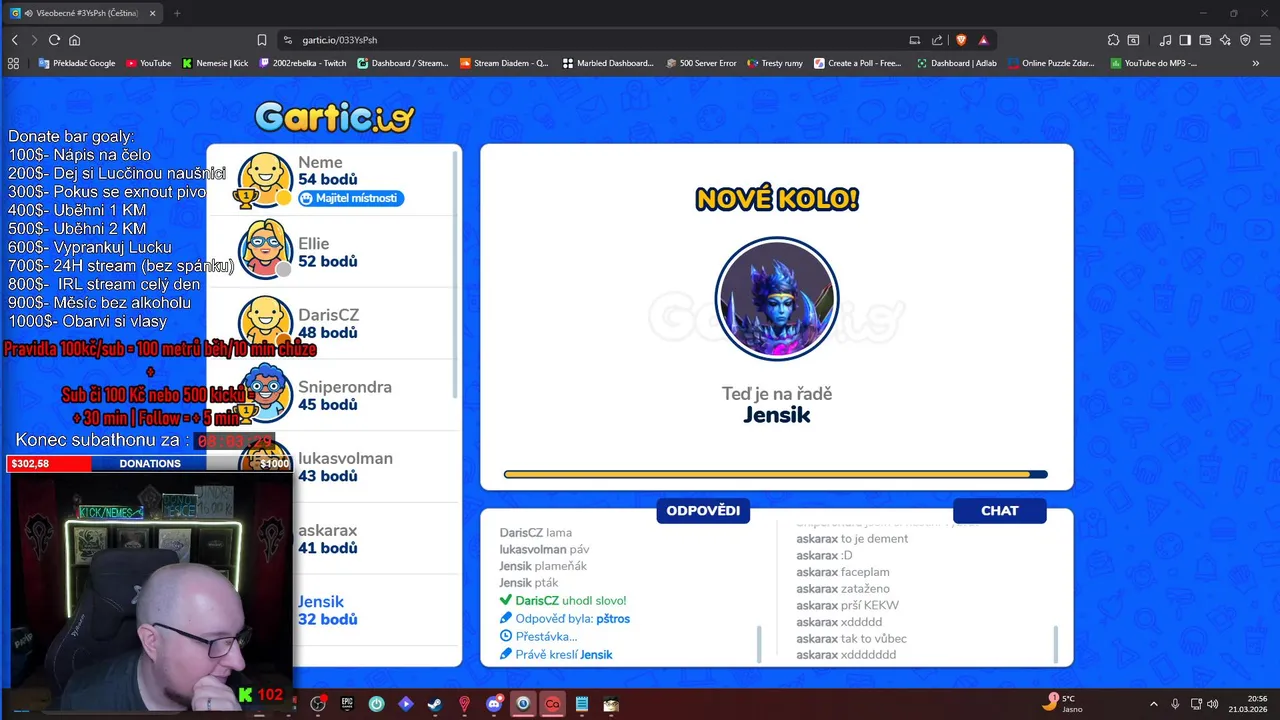1280x720 pixels.
Task: Select player askarax in the list
Action: (333, 539)
